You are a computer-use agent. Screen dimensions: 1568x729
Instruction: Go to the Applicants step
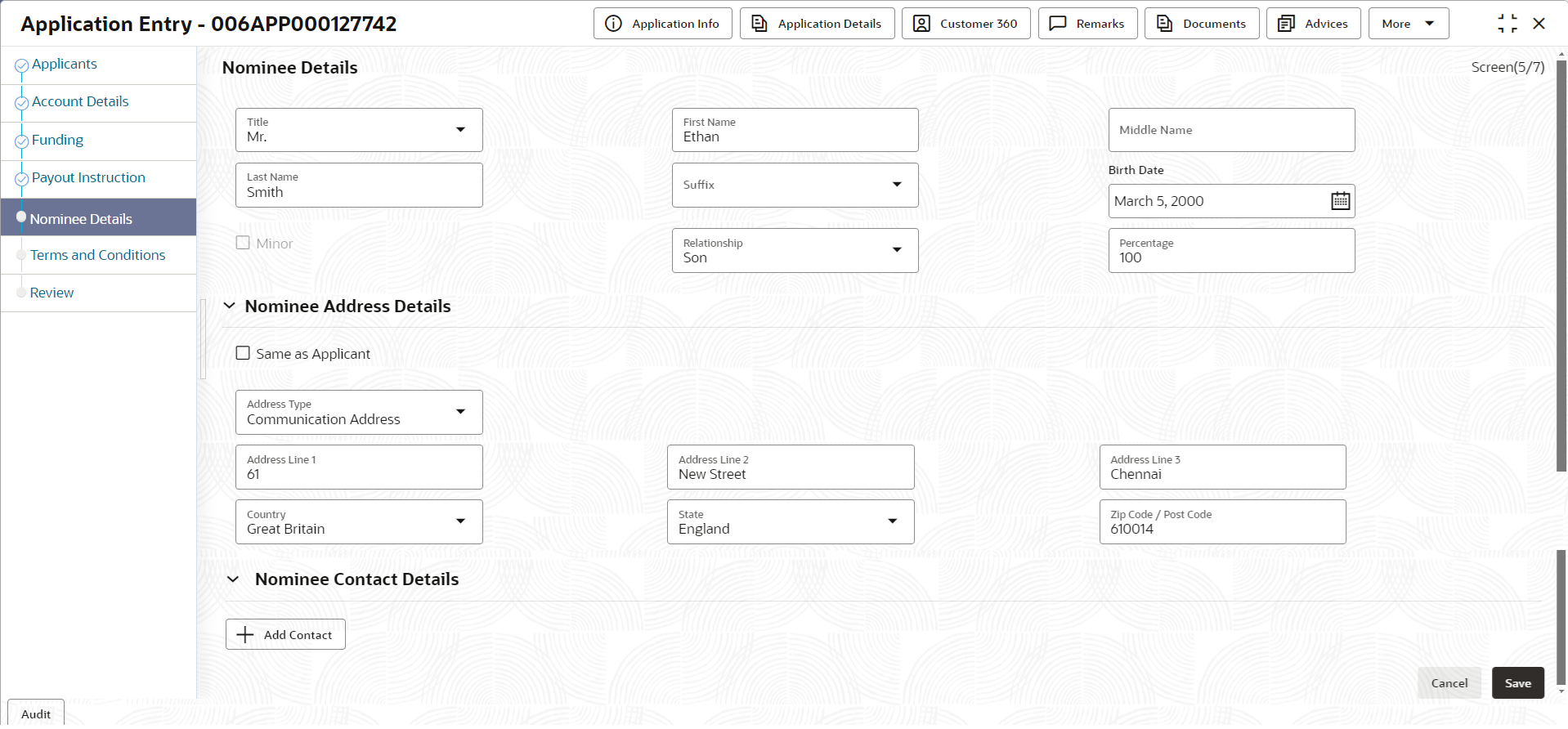(65, 64)
